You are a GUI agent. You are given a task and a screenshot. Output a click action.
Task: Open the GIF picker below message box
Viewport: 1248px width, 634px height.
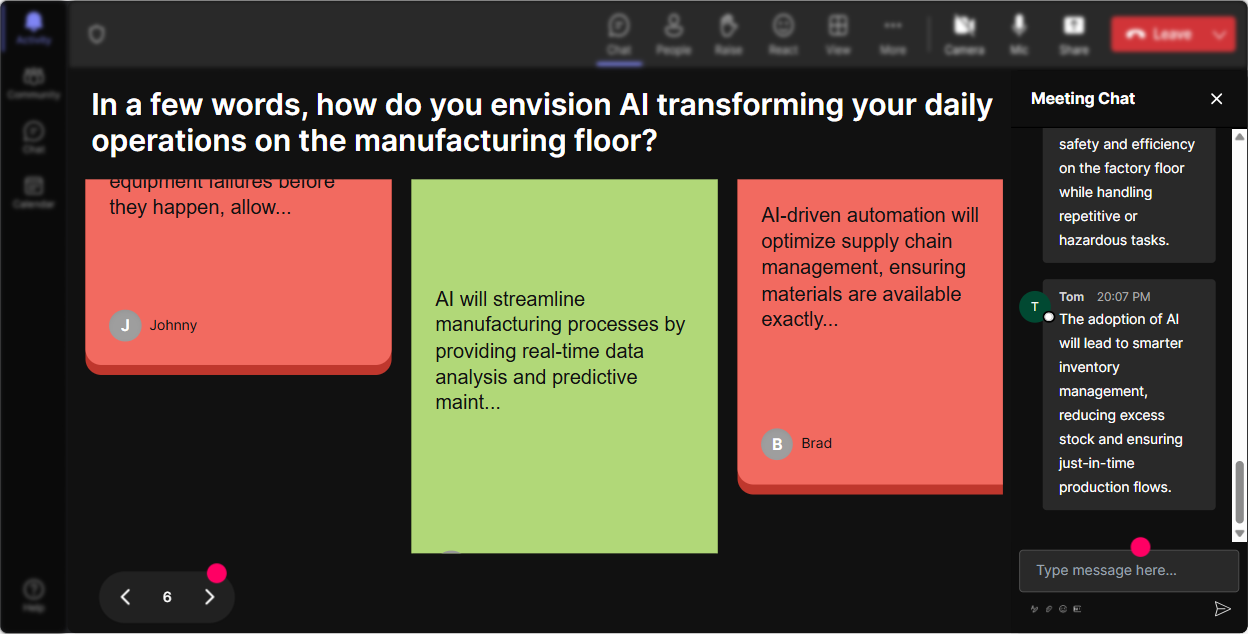[1077, 608]
